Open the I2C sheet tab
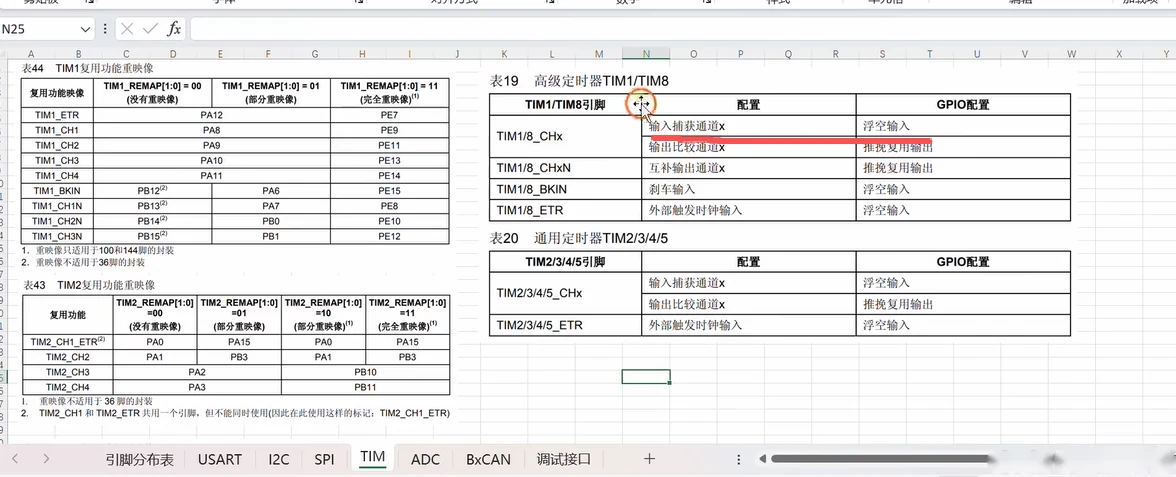1176x477 pixels. 278,459
